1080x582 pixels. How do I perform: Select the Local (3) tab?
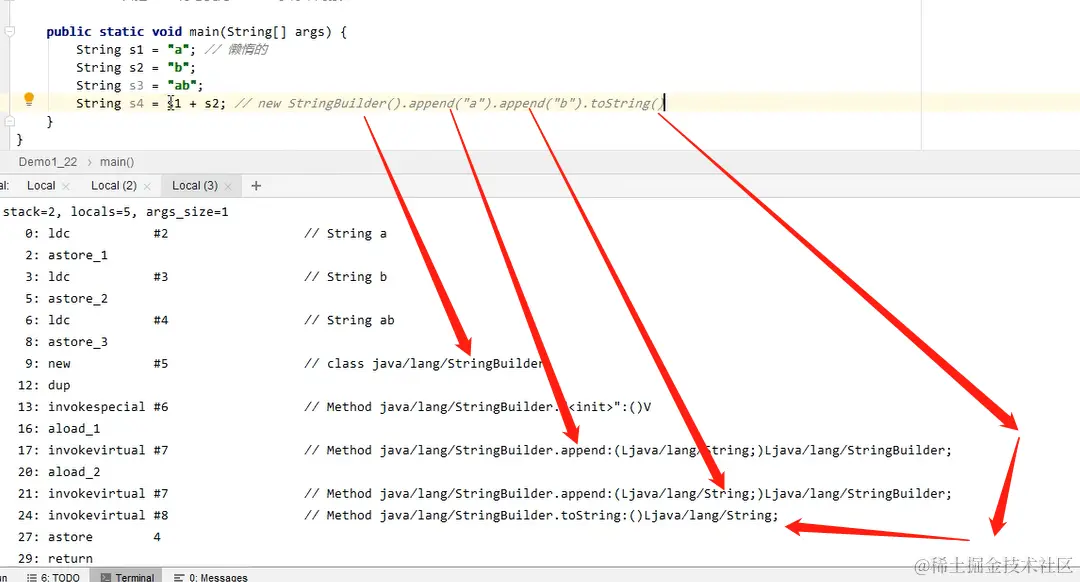pyautogui.click(x=195, y=185)
